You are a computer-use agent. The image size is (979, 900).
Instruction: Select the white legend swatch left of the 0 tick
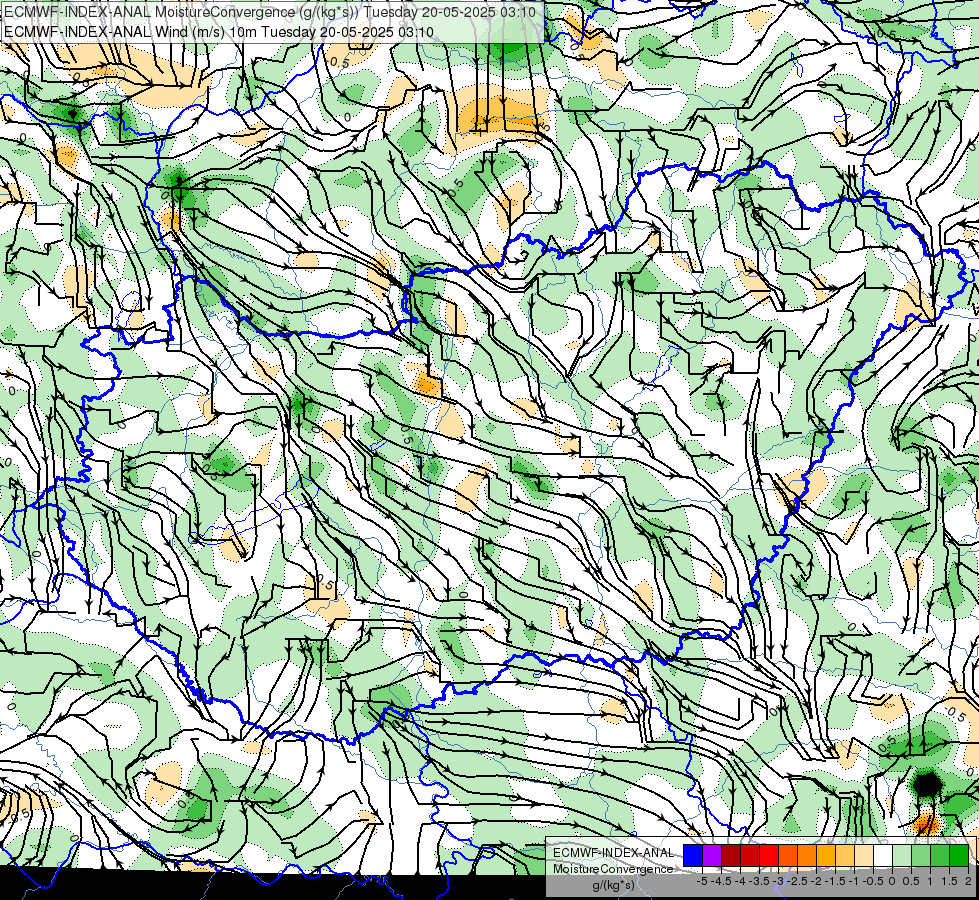883,855
